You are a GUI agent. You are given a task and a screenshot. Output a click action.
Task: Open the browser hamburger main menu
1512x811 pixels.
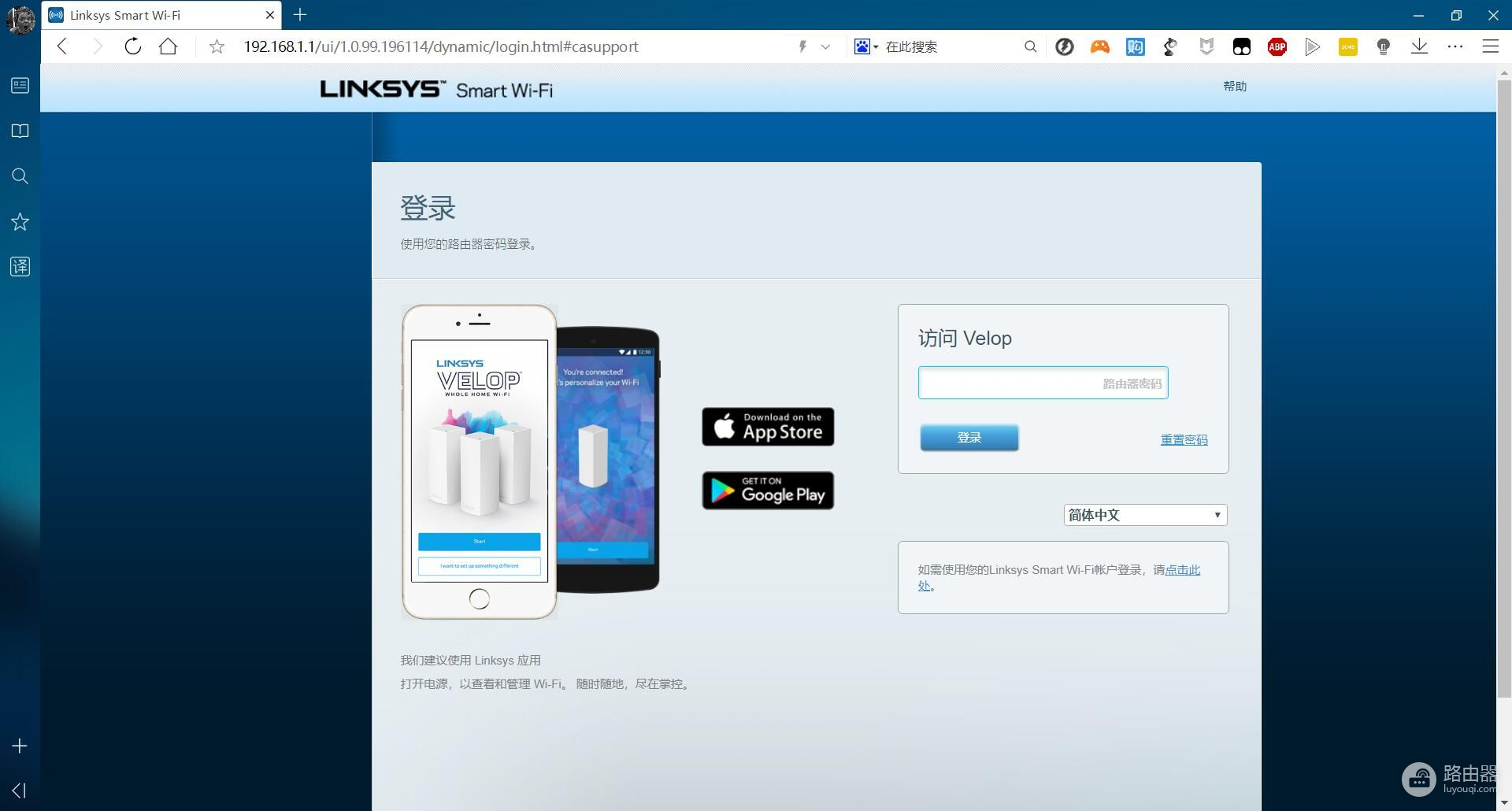click(x=1490, y=46)
